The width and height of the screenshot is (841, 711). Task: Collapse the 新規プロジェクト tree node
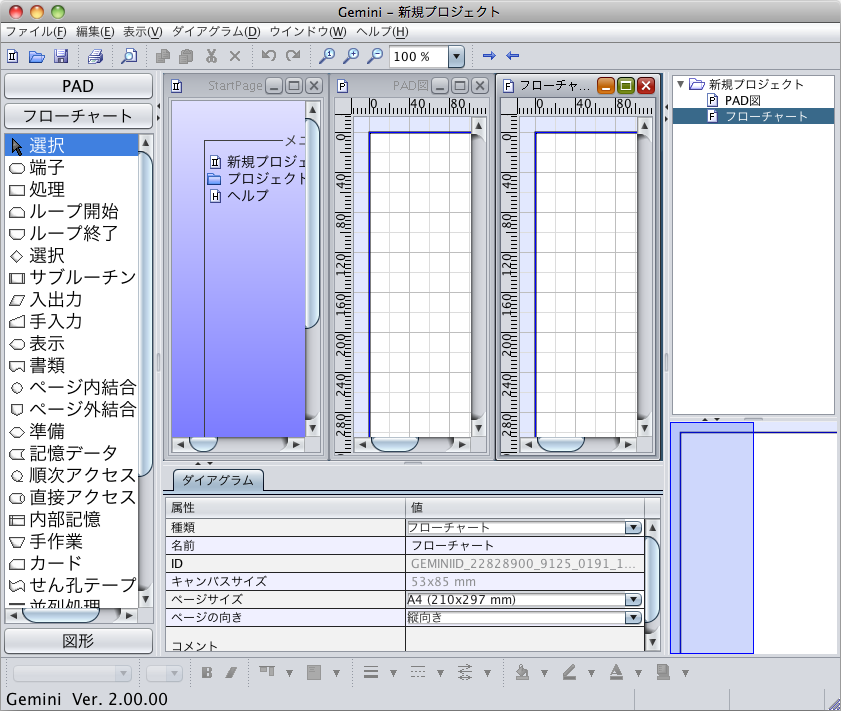click(x=680, y=84)
